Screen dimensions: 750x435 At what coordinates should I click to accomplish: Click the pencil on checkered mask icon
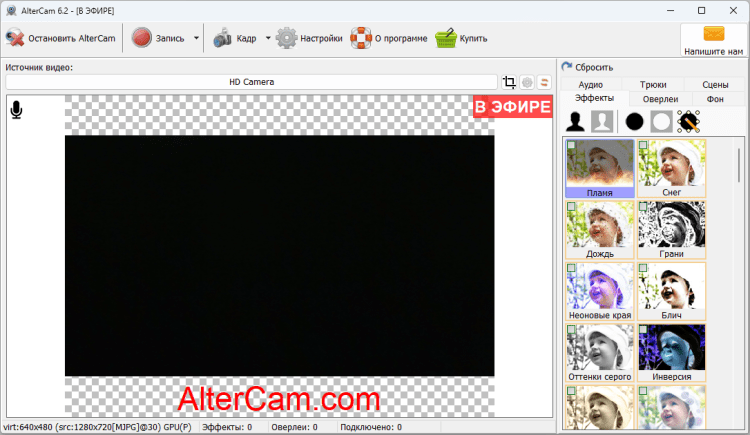click(x=688, y=122)
